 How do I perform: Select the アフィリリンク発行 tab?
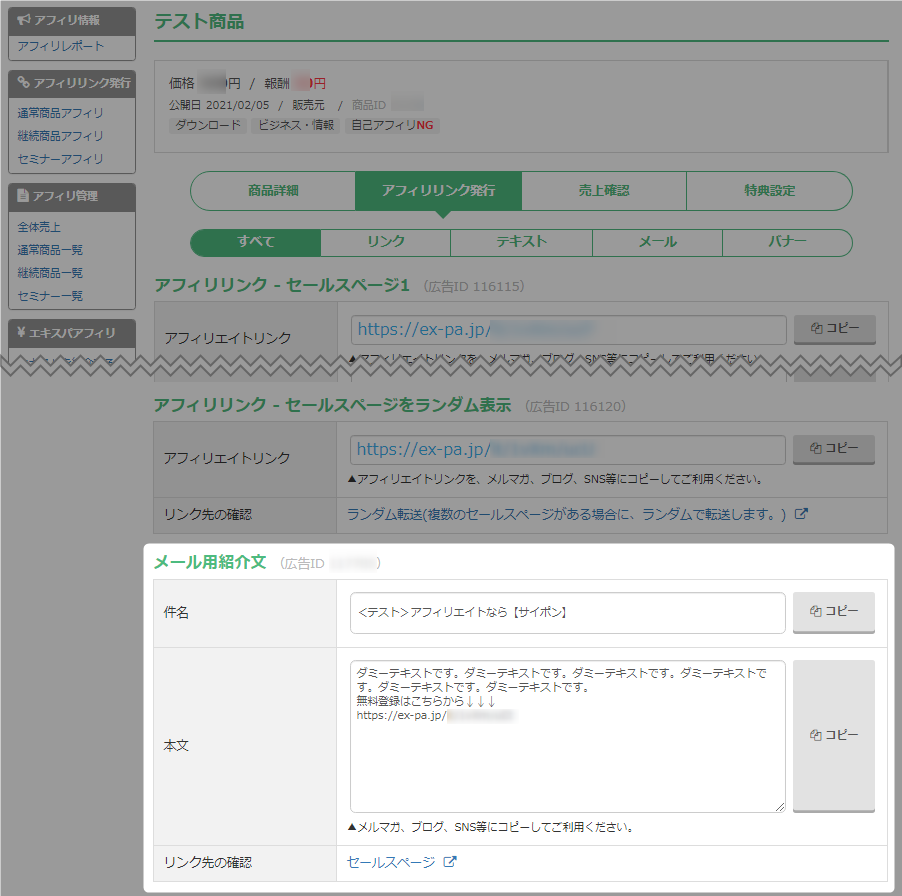[x=438, y=191]
